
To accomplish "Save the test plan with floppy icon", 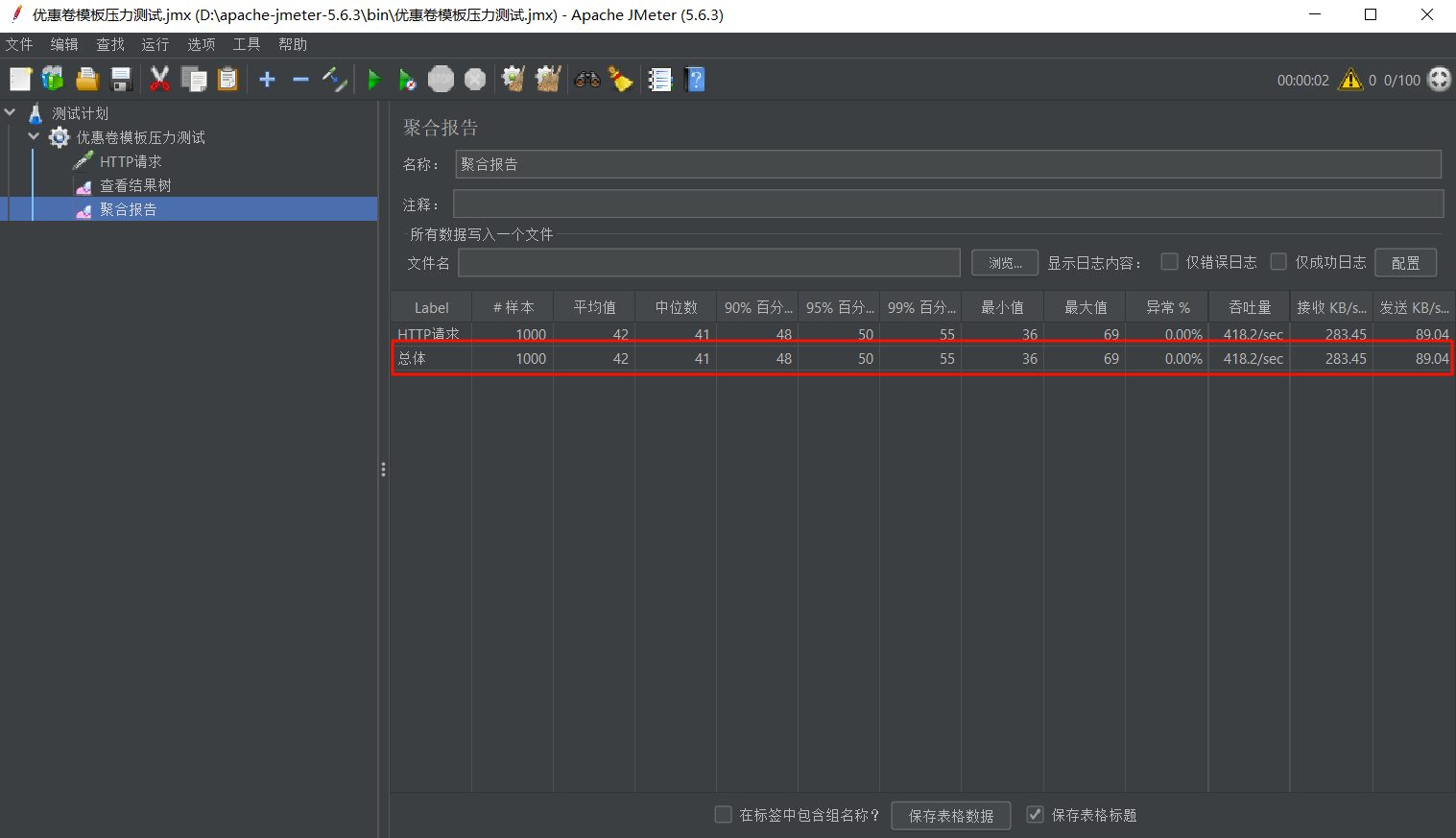I will (121, 80).
